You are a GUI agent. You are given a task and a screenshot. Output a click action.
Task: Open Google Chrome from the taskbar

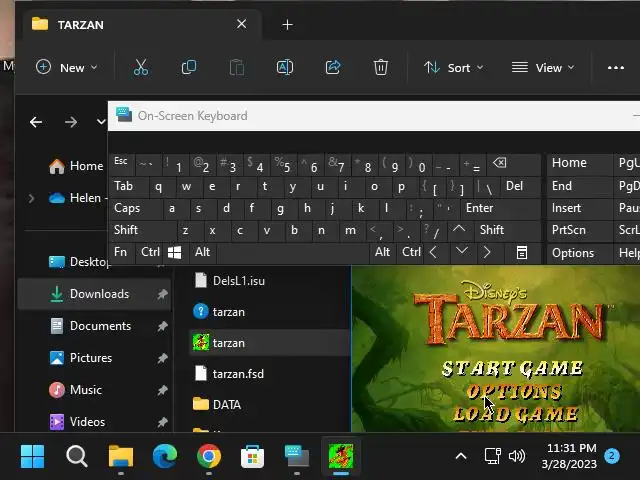(x=209, y=456)
